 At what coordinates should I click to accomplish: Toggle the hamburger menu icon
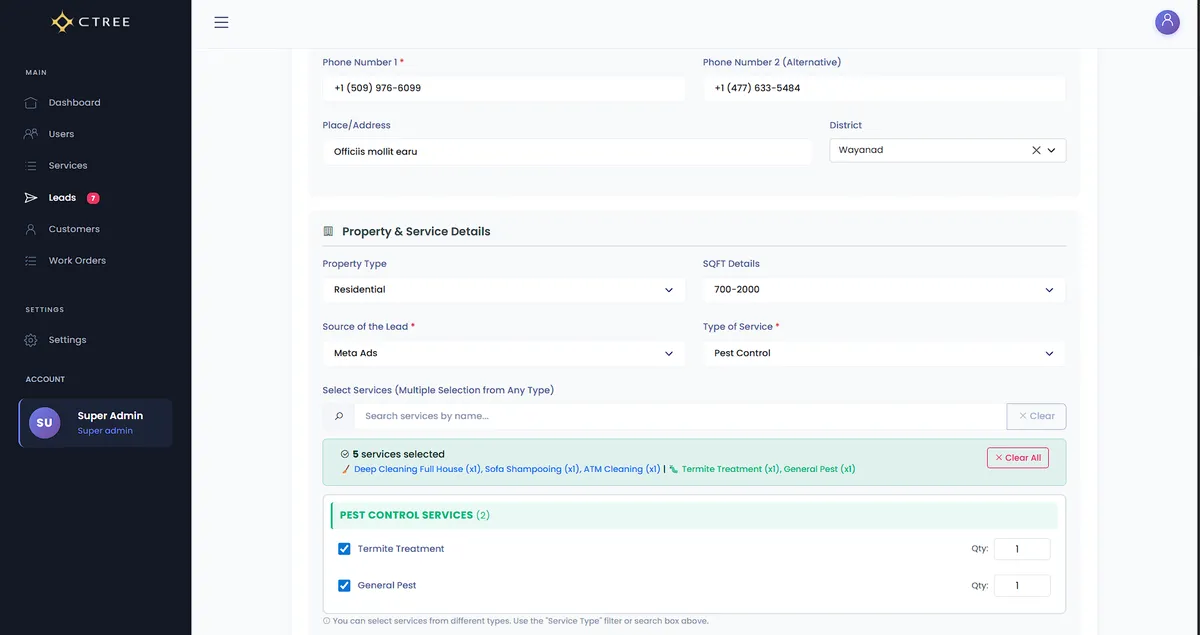[x=221, y=22]
